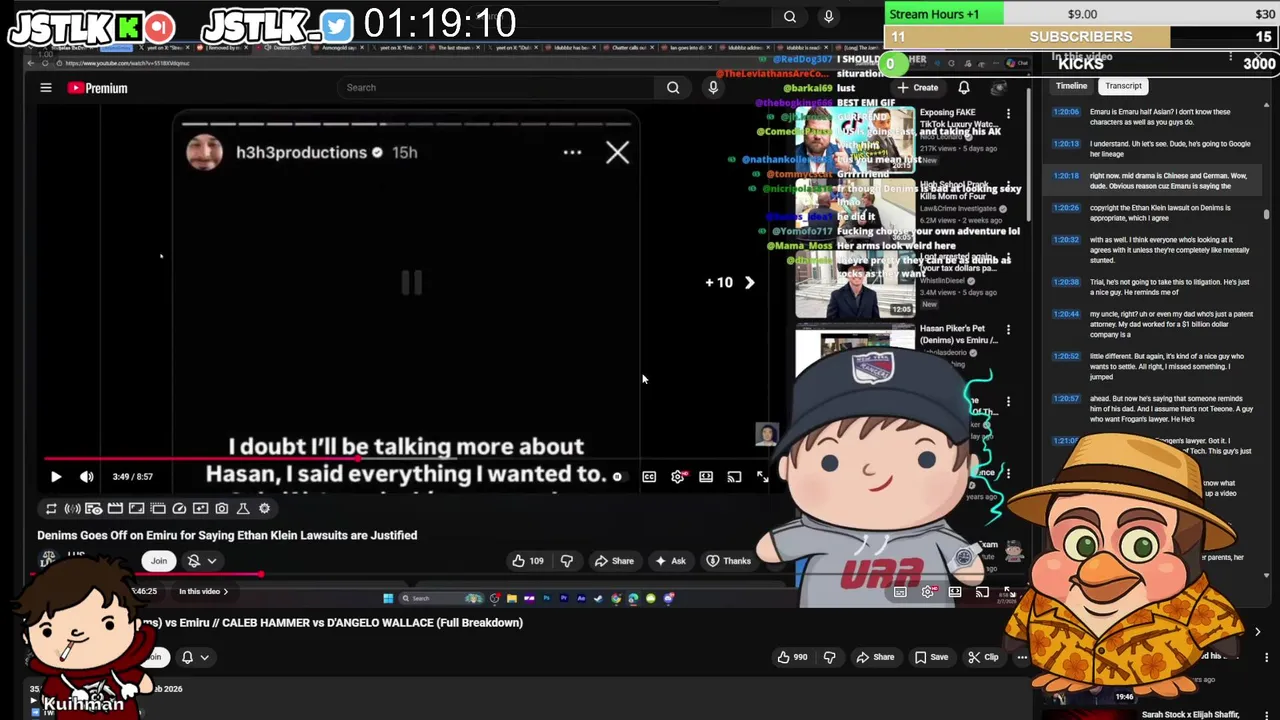The image size is (1280, 720).
Task: Like the lower video with 990 likes
Action: [799, 657]
